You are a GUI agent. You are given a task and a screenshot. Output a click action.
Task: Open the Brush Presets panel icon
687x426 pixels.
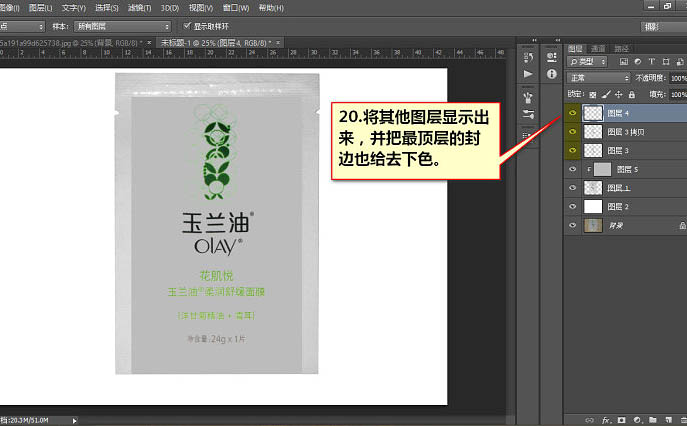point(528,97)
